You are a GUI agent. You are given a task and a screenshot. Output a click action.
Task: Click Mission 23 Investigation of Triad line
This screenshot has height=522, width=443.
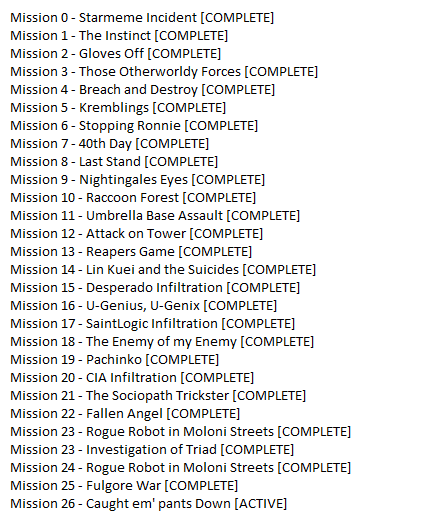point(152,450)
